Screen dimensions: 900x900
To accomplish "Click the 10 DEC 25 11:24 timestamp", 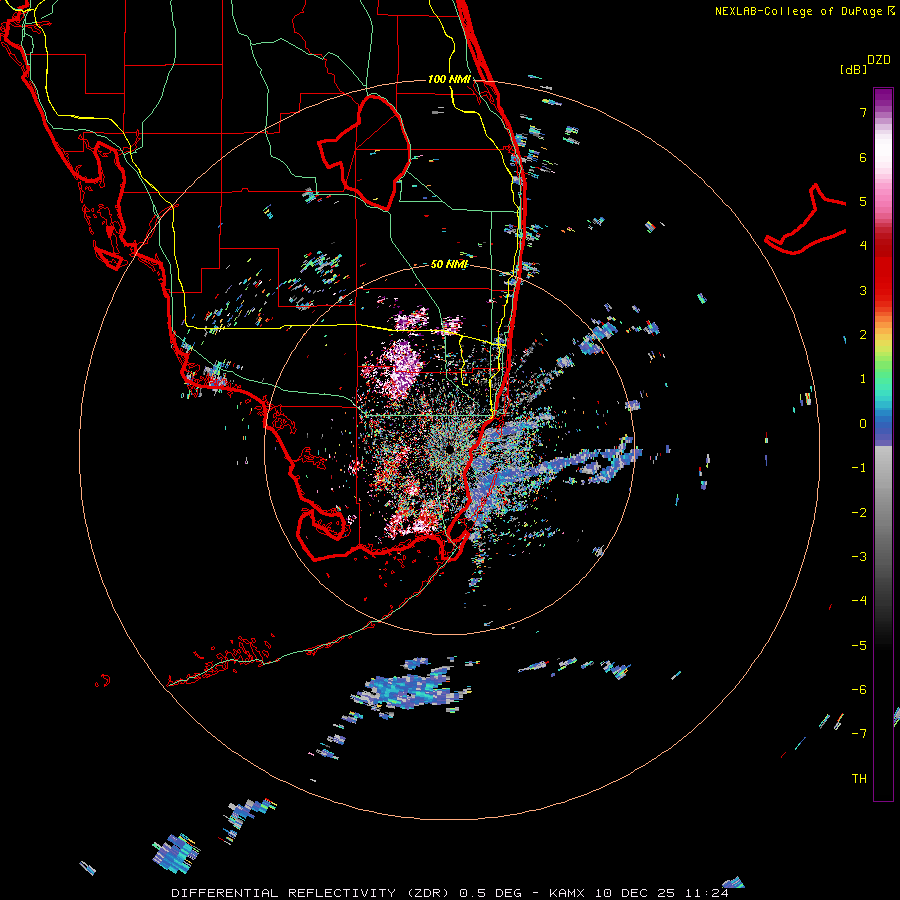I will pyautogui.click(x=661, y=893).
